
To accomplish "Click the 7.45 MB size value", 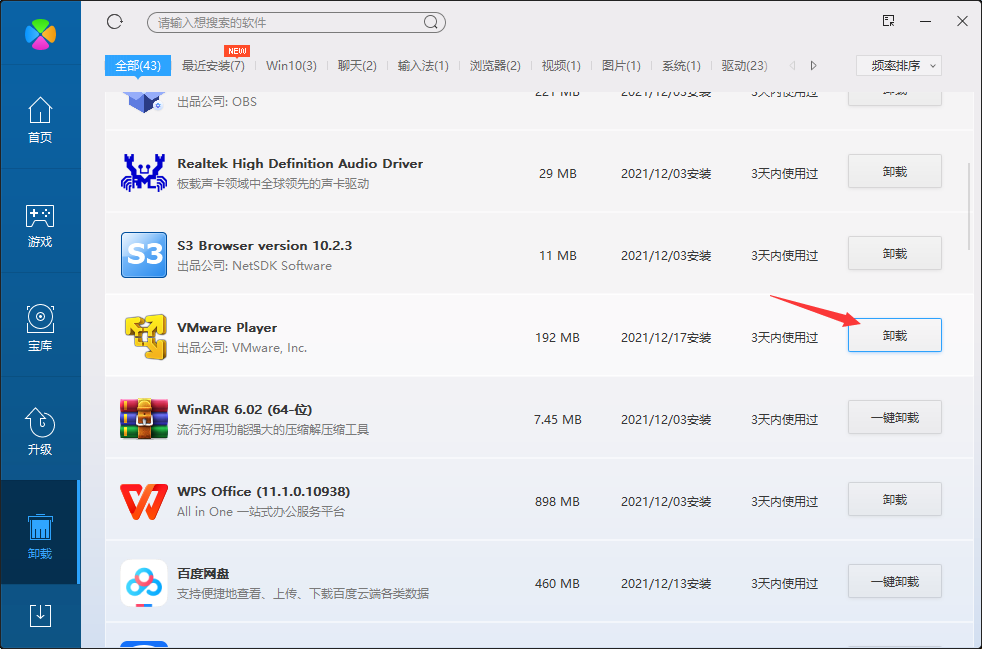I will (557, 420).
